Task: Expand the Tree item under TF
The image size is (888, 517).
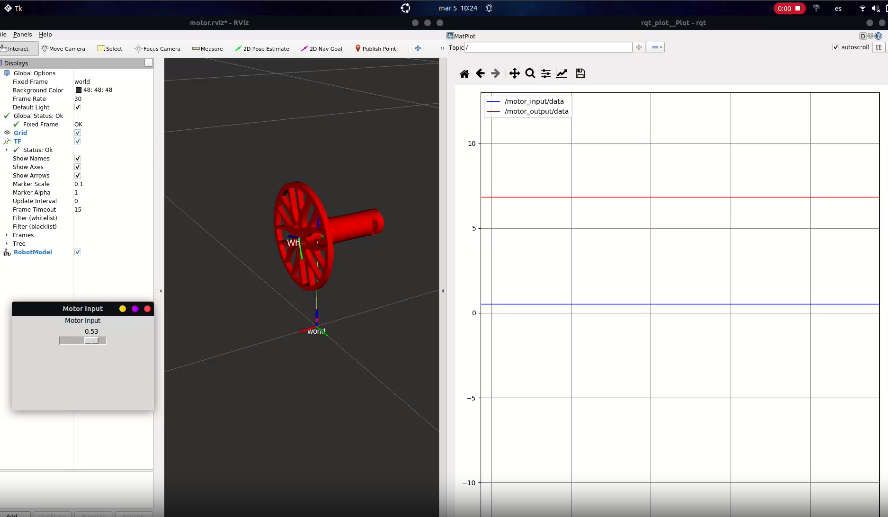Action: [7, 243]
